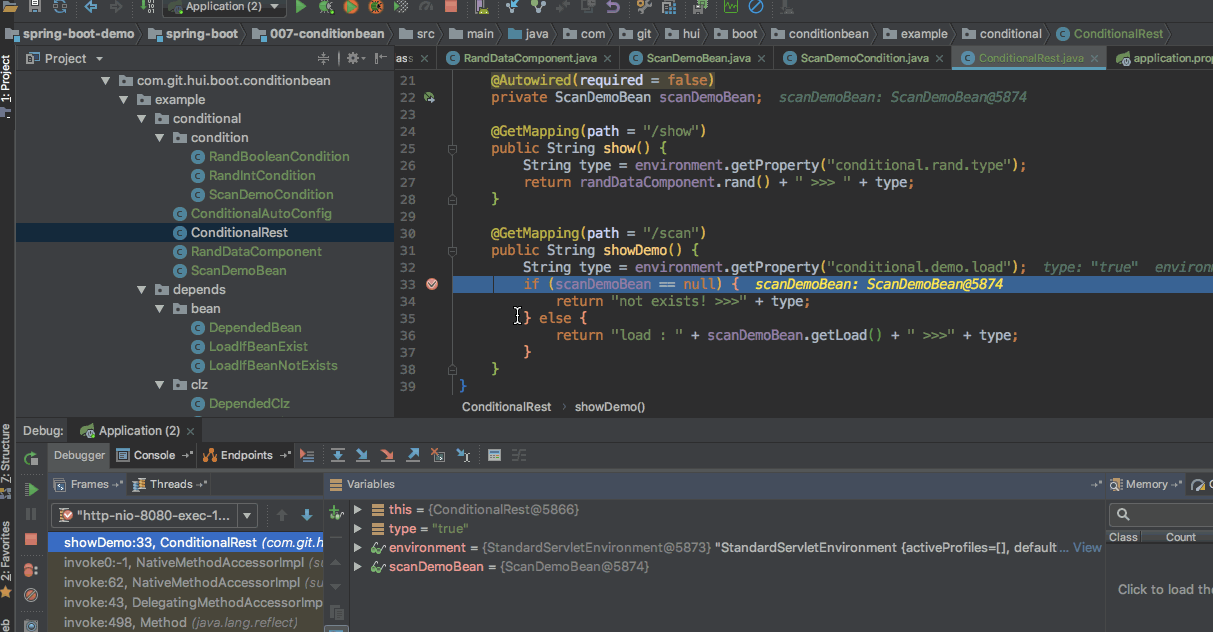Open ScanDemoCondition in the project tree

270,195
